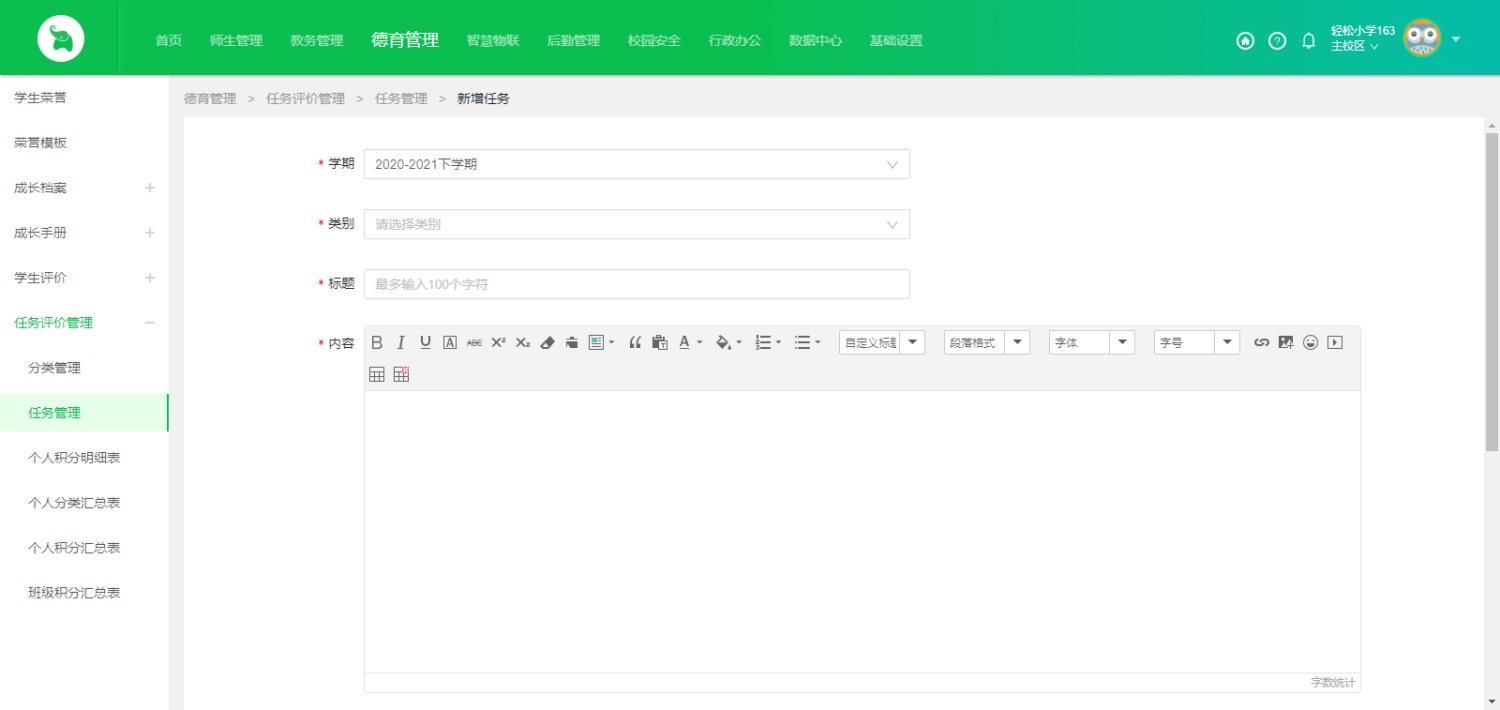Open notifications bell icon
This screenshot has height=710, width=1500.
(1308, 41)
